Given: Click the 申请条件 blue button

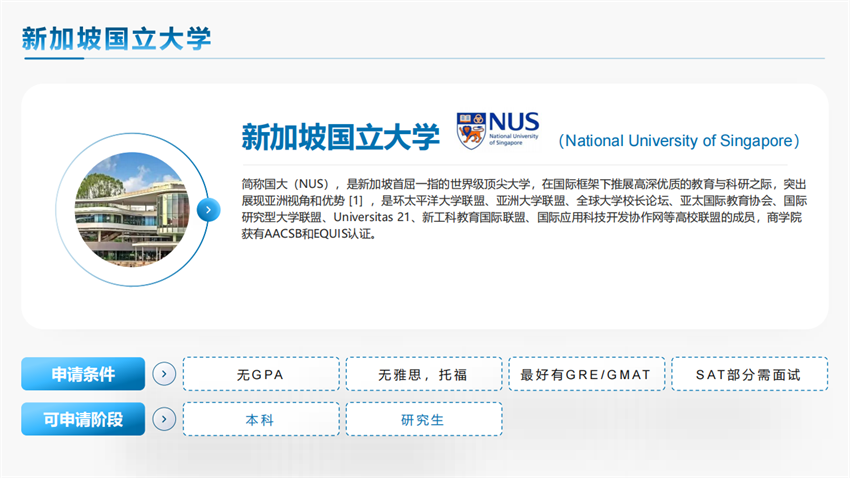Looking at the screenshot, I should pos(83,375).
